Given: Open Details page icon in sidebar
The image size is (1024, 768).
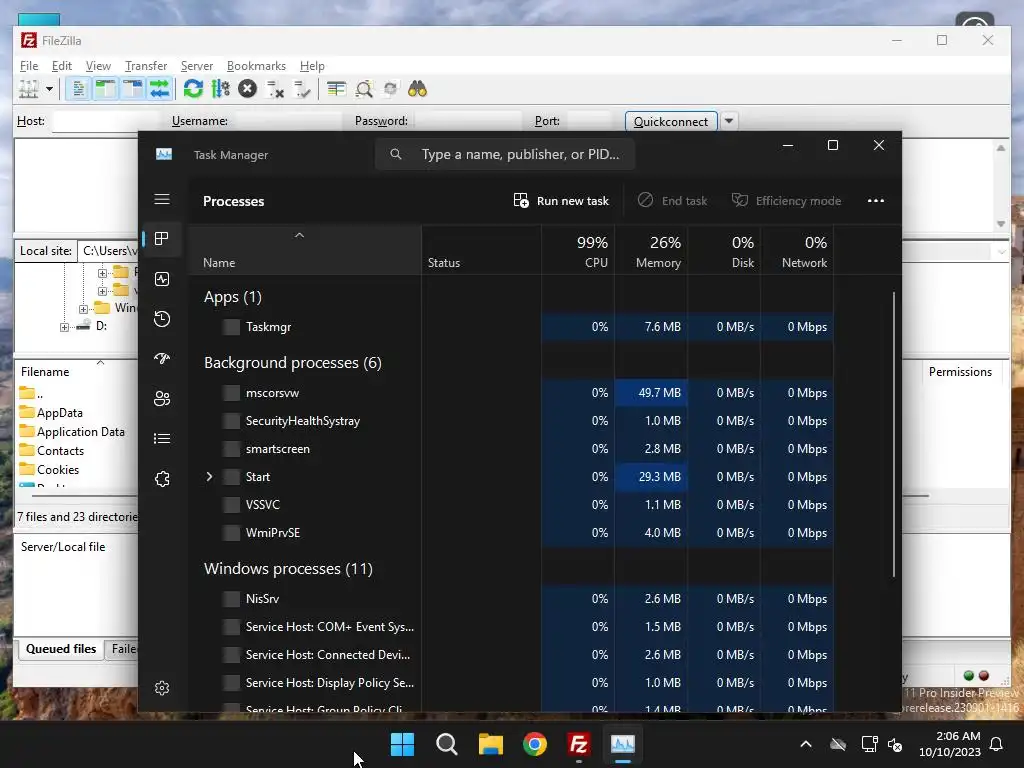Looking at the screenshot, I should click(x=162, y=438).
